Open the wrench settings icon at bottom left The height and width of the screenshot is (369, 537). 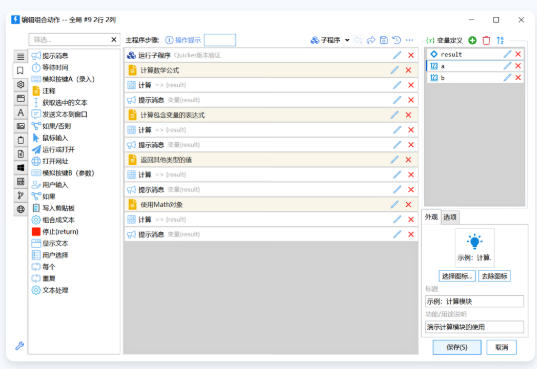click(20, 346)
